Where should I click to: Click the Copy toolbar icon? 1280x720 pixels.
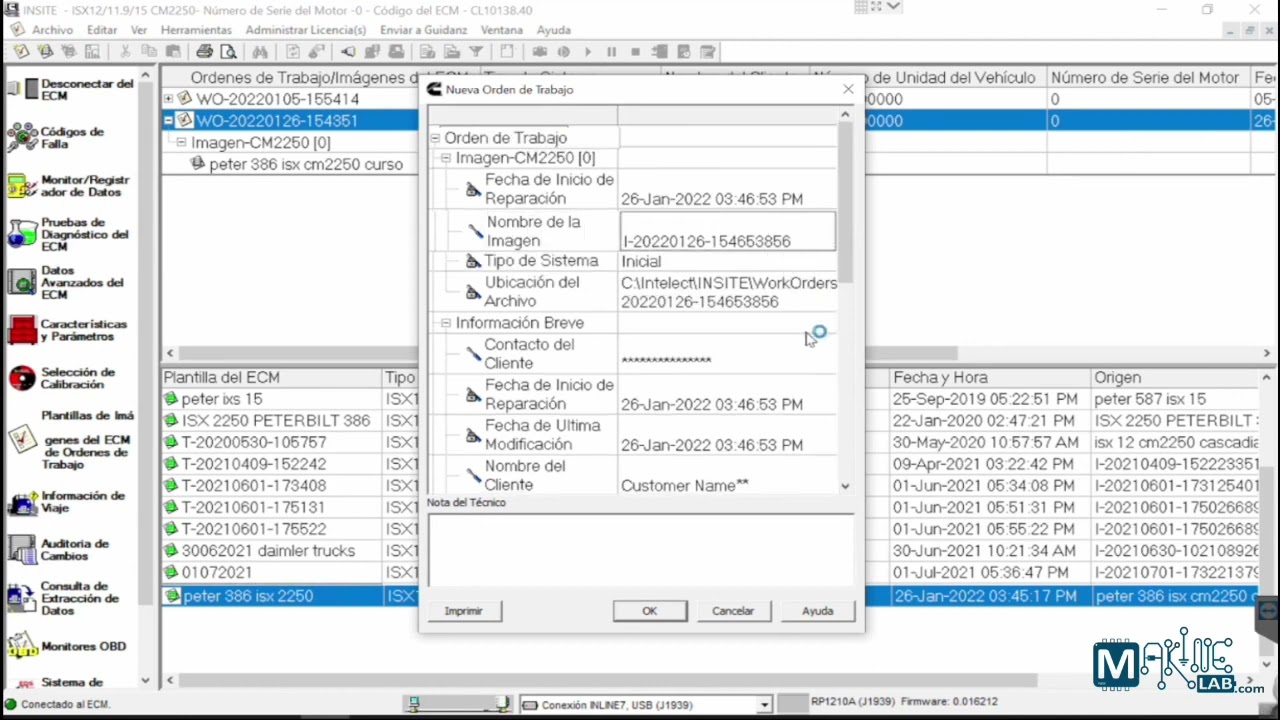coord(149,52)
